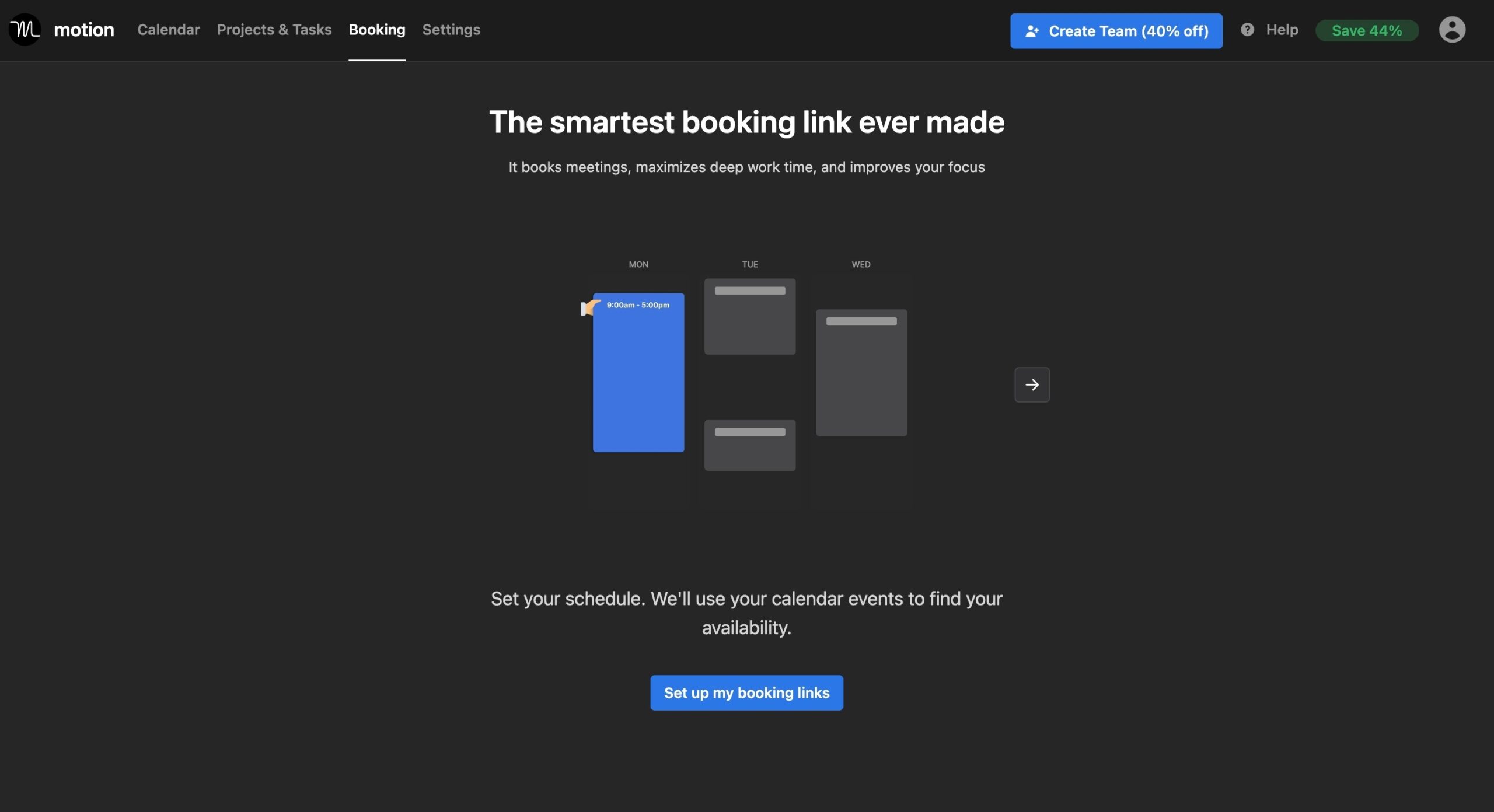Click the Calendar navigation icon
Viewport: 1494px width, 812px height.
[x=168, y=28]
